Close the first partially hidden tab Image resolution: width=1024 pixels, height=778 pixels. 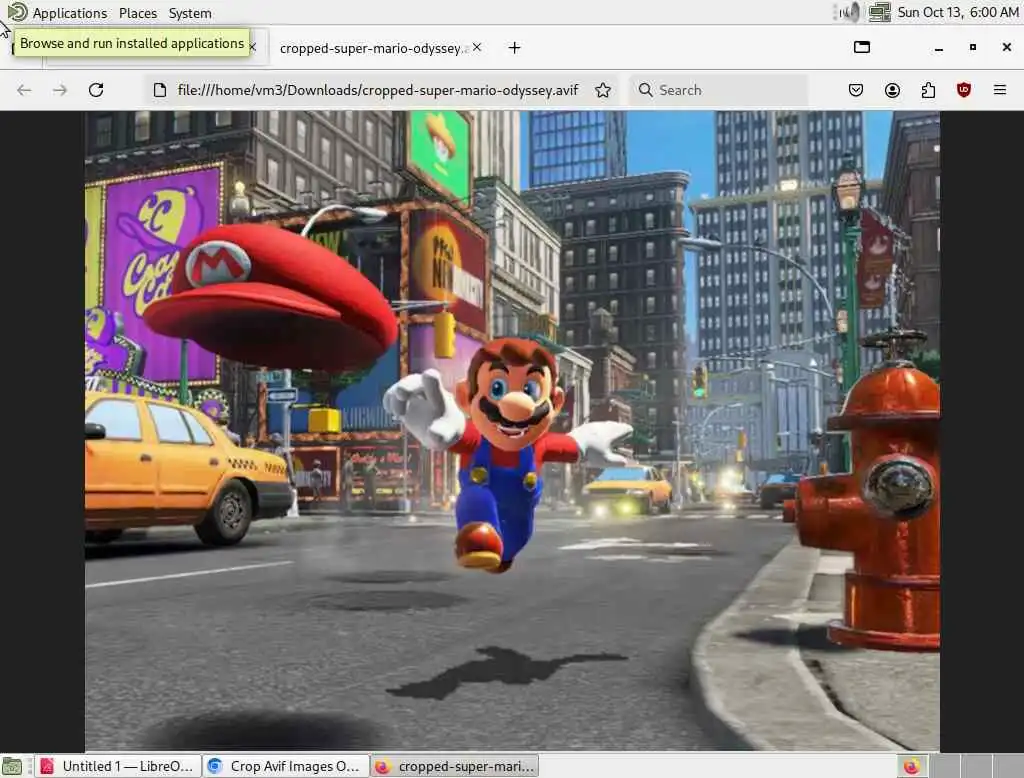[x=253, y=47]
